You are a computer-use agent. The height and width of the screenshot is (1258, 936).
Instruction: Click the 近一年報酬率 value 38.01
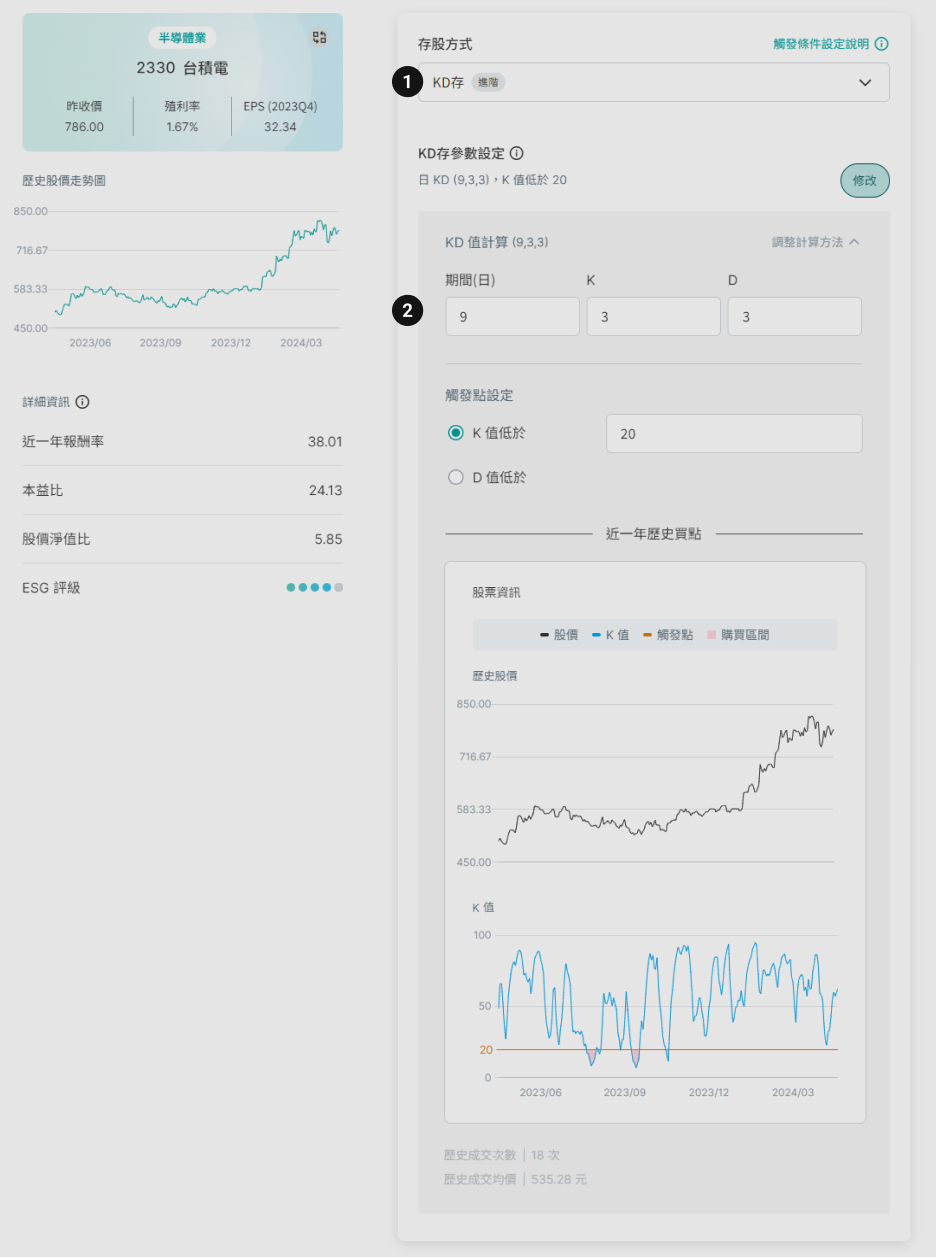326,441
